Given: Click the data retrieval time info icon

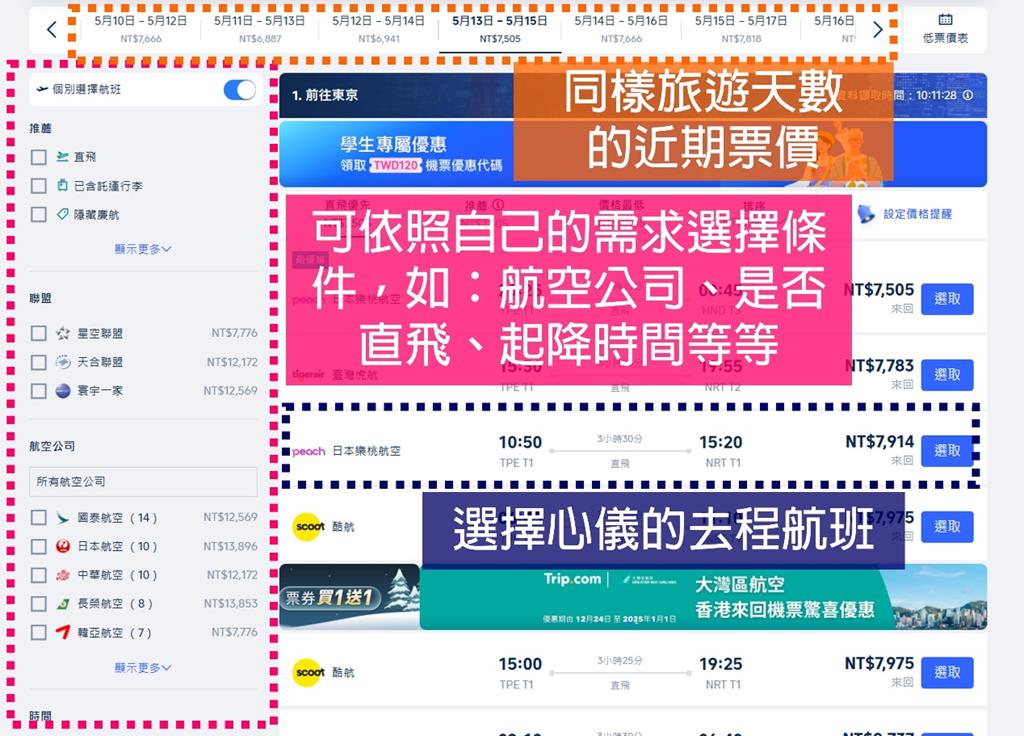Looking at the screenshot, I should [x=968, y=95].
